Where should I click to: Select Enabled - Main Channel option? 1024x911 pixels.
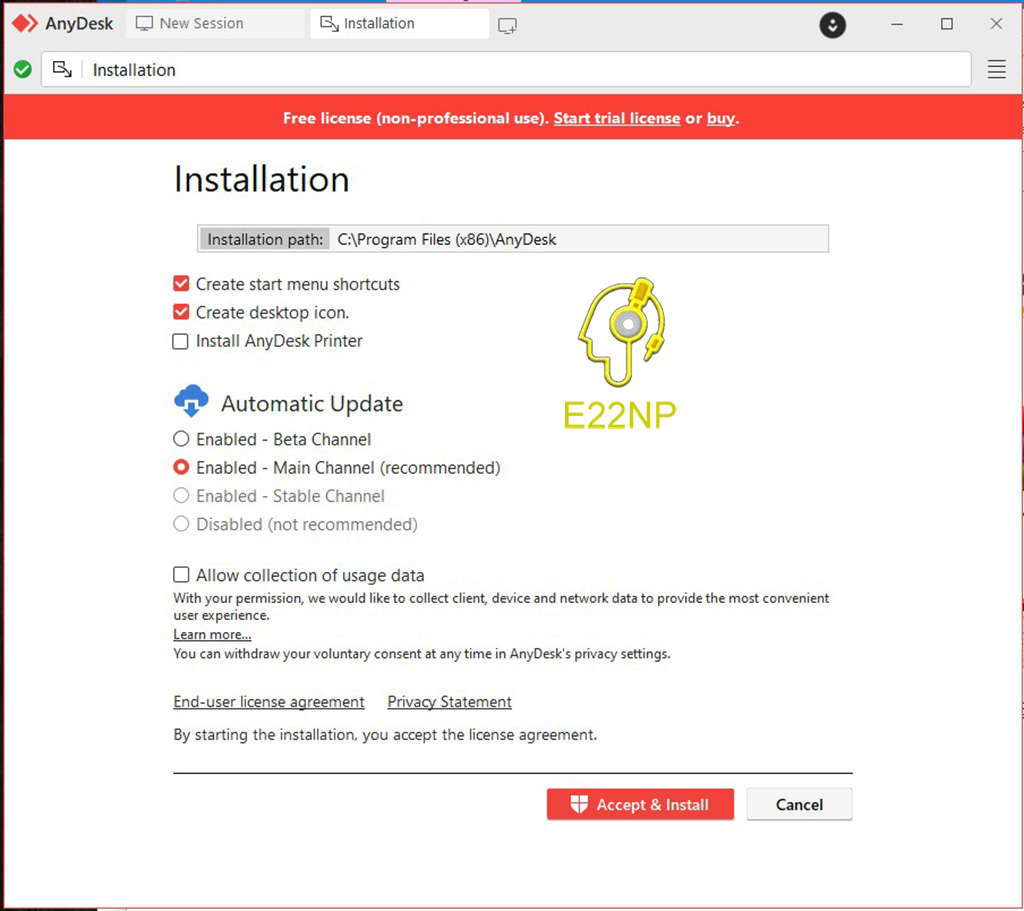[181, 468]
